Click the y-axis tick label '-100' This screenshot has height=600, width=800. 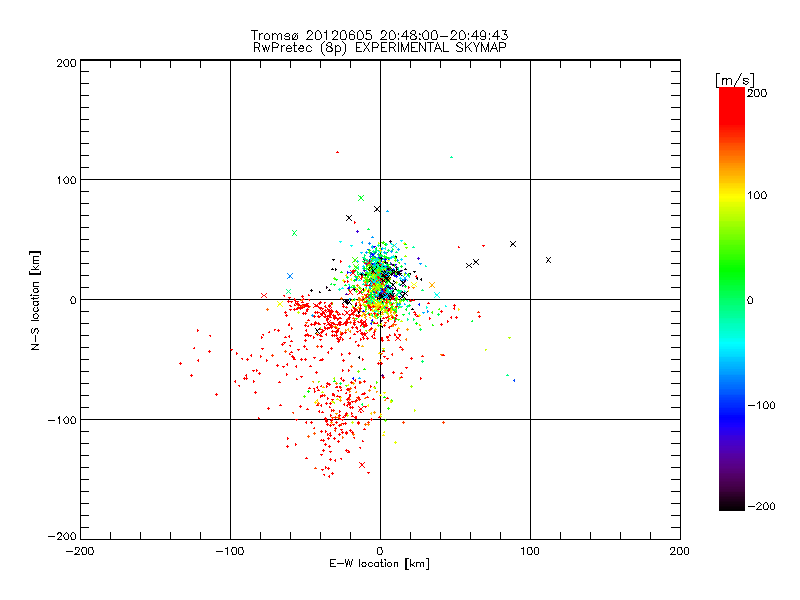(x=62, y=420)
